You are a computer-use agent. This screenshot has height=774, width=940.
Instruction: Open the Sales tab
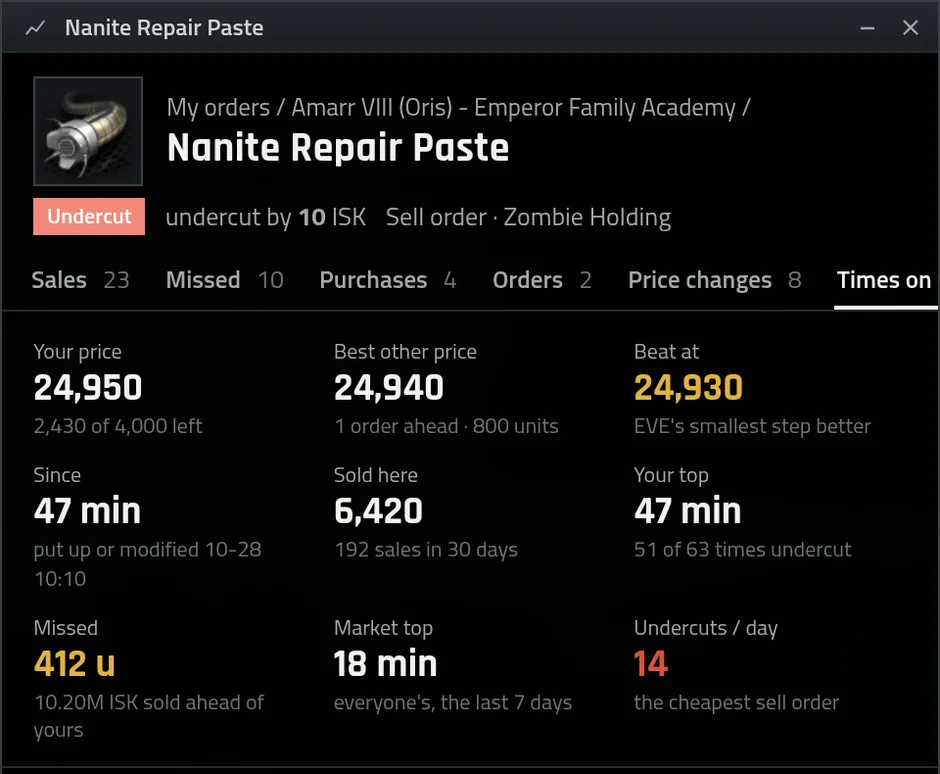click(80, 280)
